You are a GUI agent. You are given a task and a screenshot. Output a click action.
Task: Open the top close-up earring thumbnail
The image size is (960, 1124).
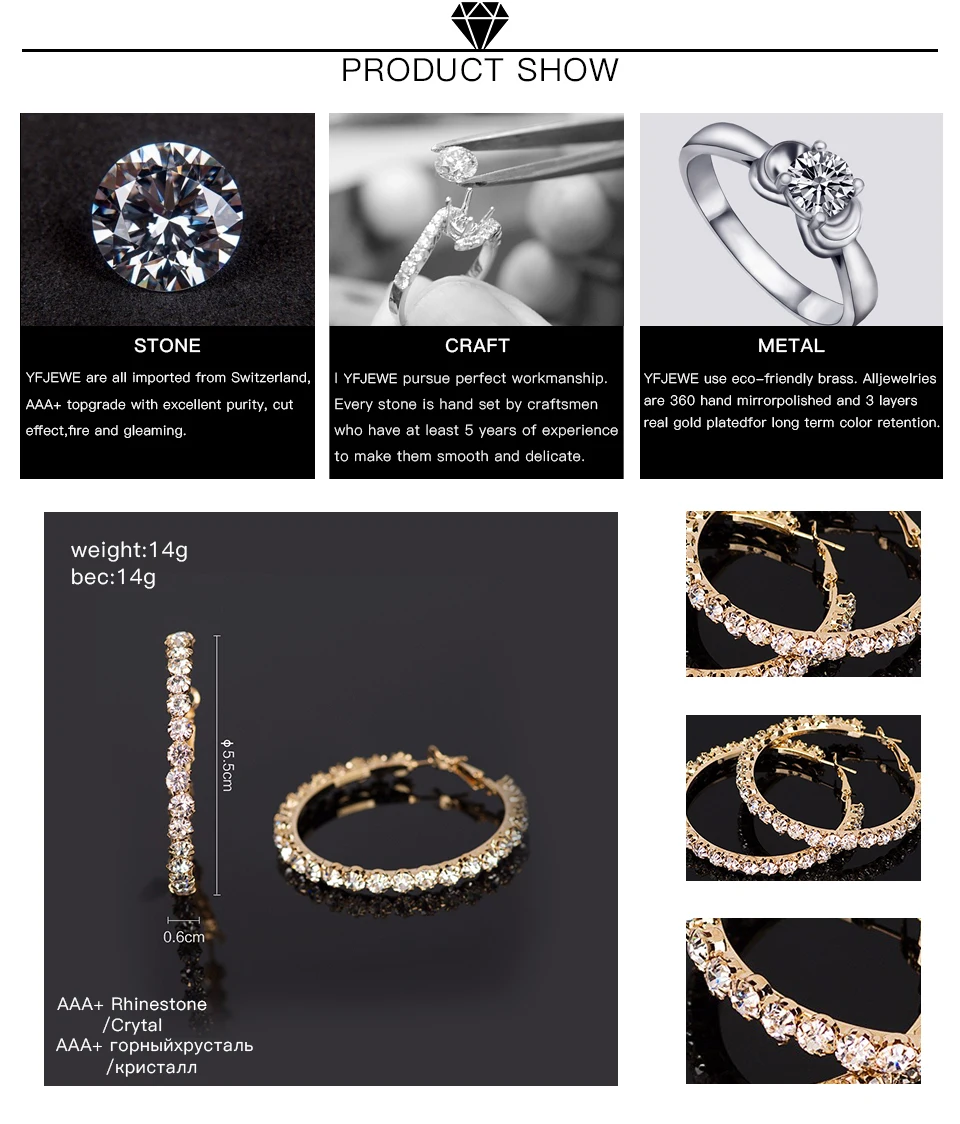[x=803, y=594]
